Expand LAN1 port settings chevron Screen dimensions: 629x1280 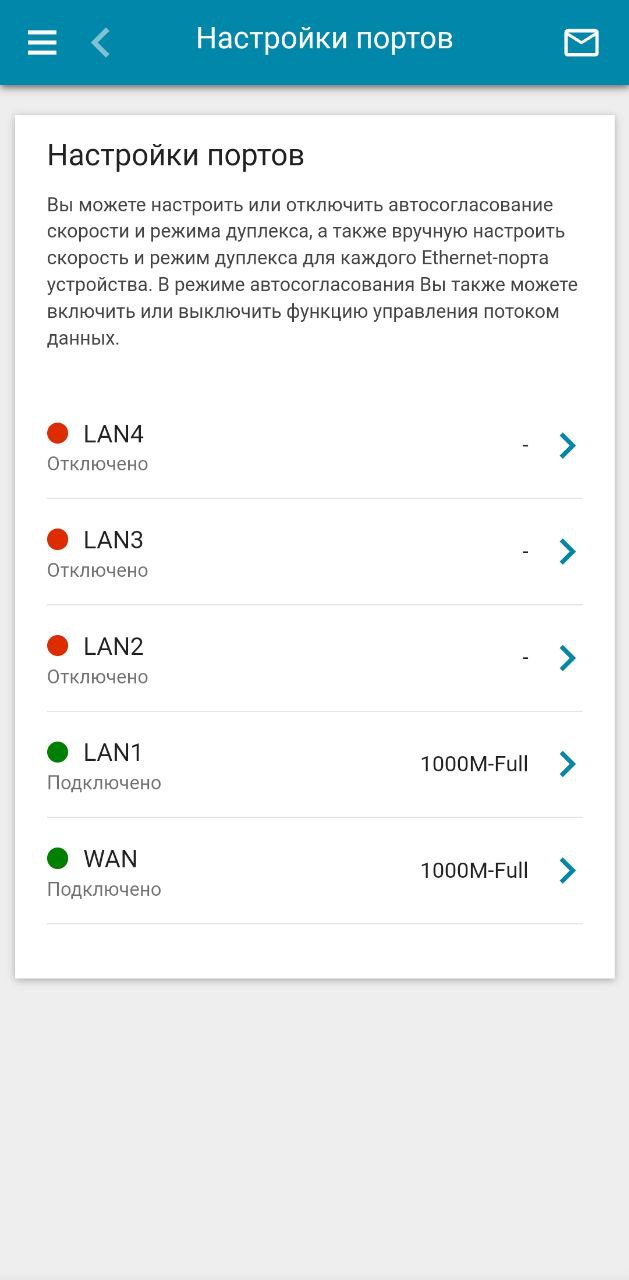[567, 764]
